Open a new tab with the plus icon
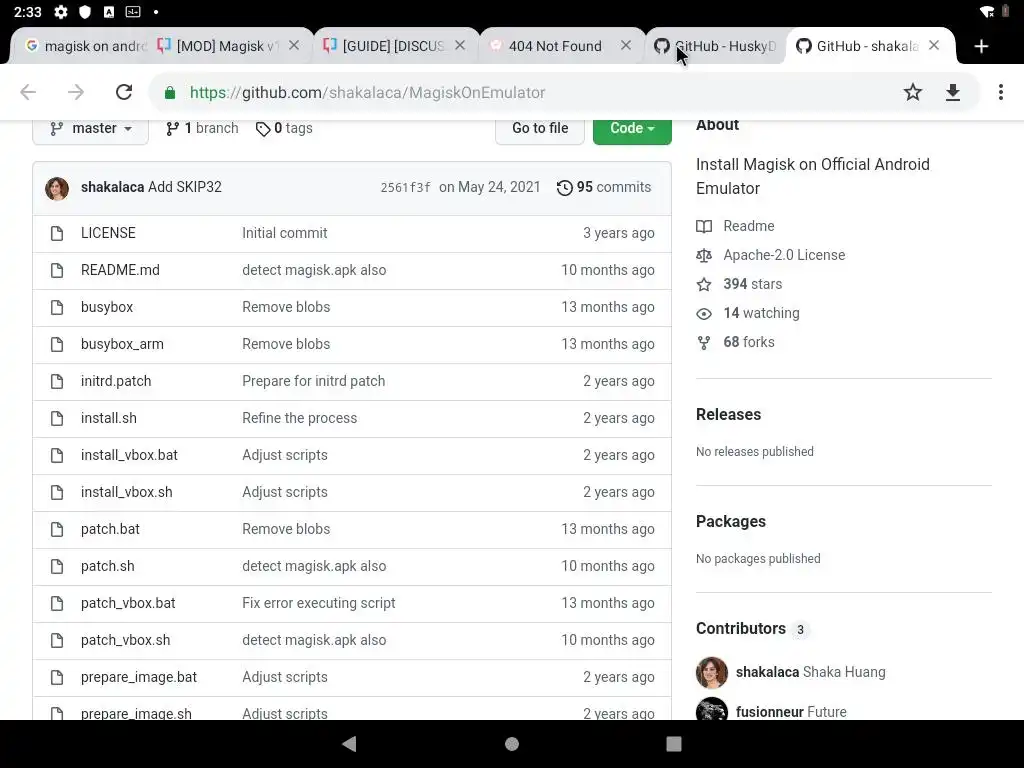Screen dimensions: 1024x768 pos(981,46)
